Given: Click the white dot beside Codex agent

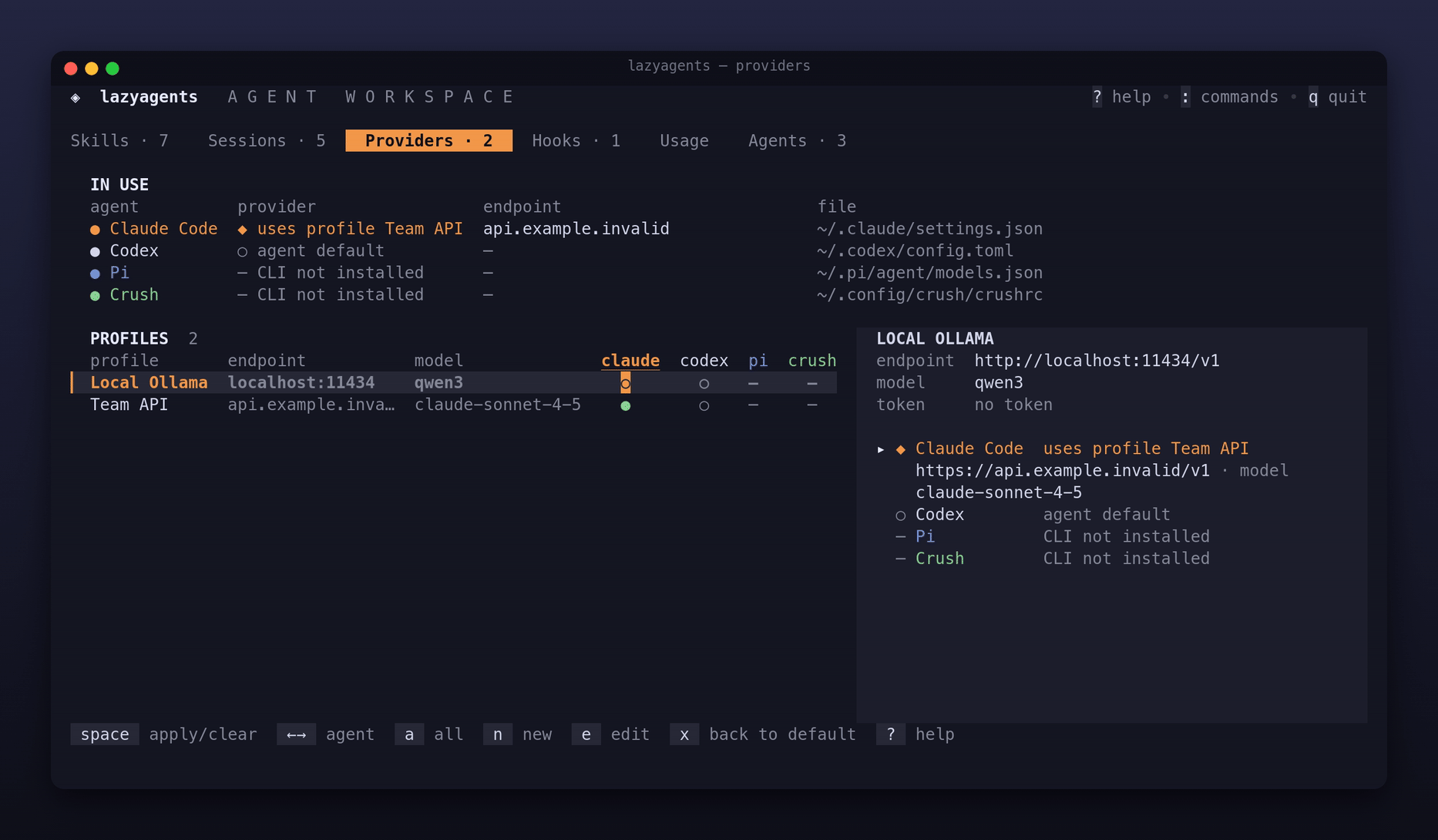Looking at the screenshot, I should (x=95, y=252).
